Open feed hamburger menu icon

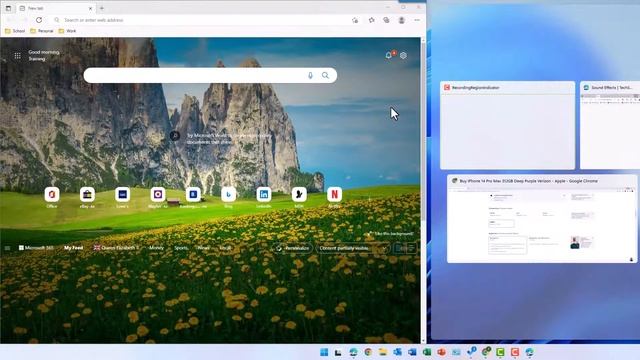click(7, 248)
